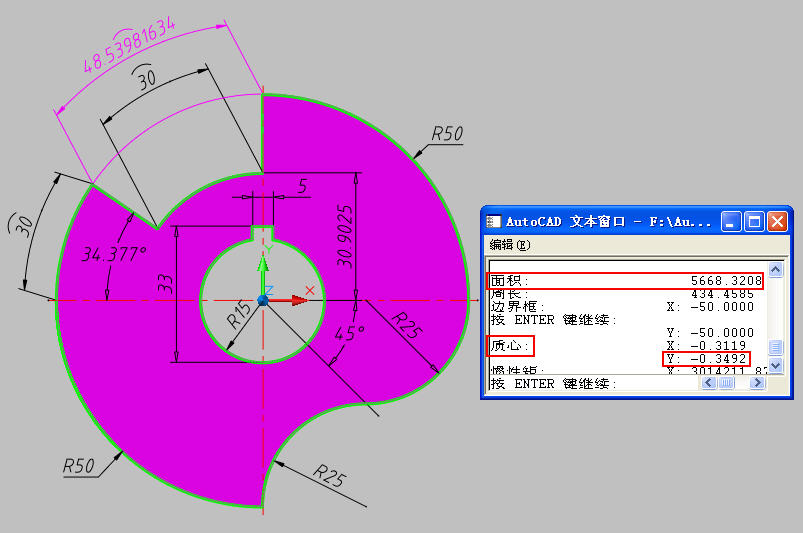This screenshot has height=533, width=803.
Task: Select the bottom R25 radius label
Action: (x=329, y=476)
